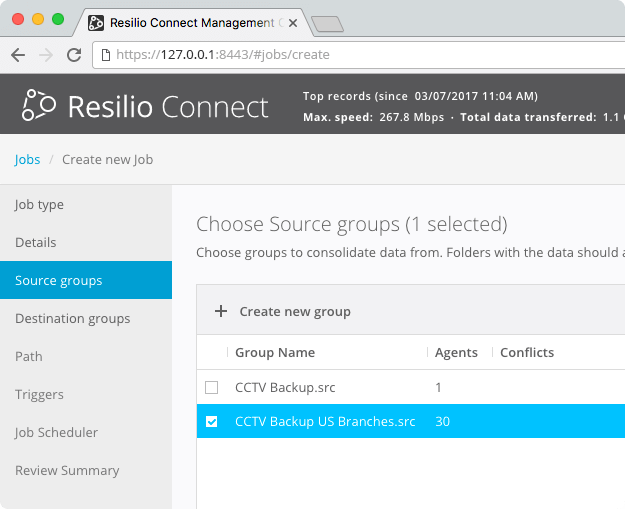This screenshot has width=625, height=509.
Task: Reload the page with refresh icon
Action: 74,55
